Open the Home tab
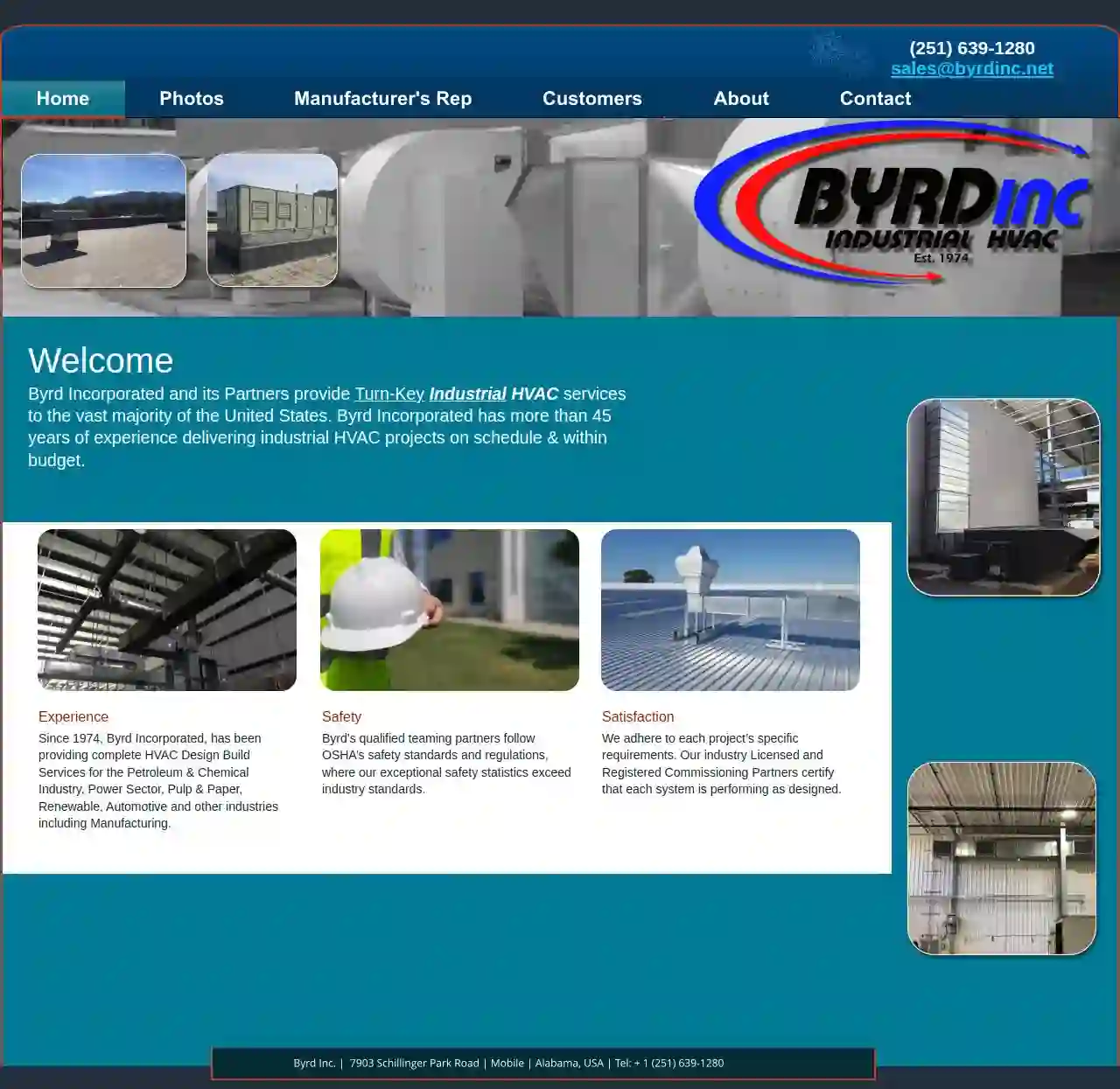Viewport: 1120px width, 1089px height. pyautogui.click(x=63, y=99)
